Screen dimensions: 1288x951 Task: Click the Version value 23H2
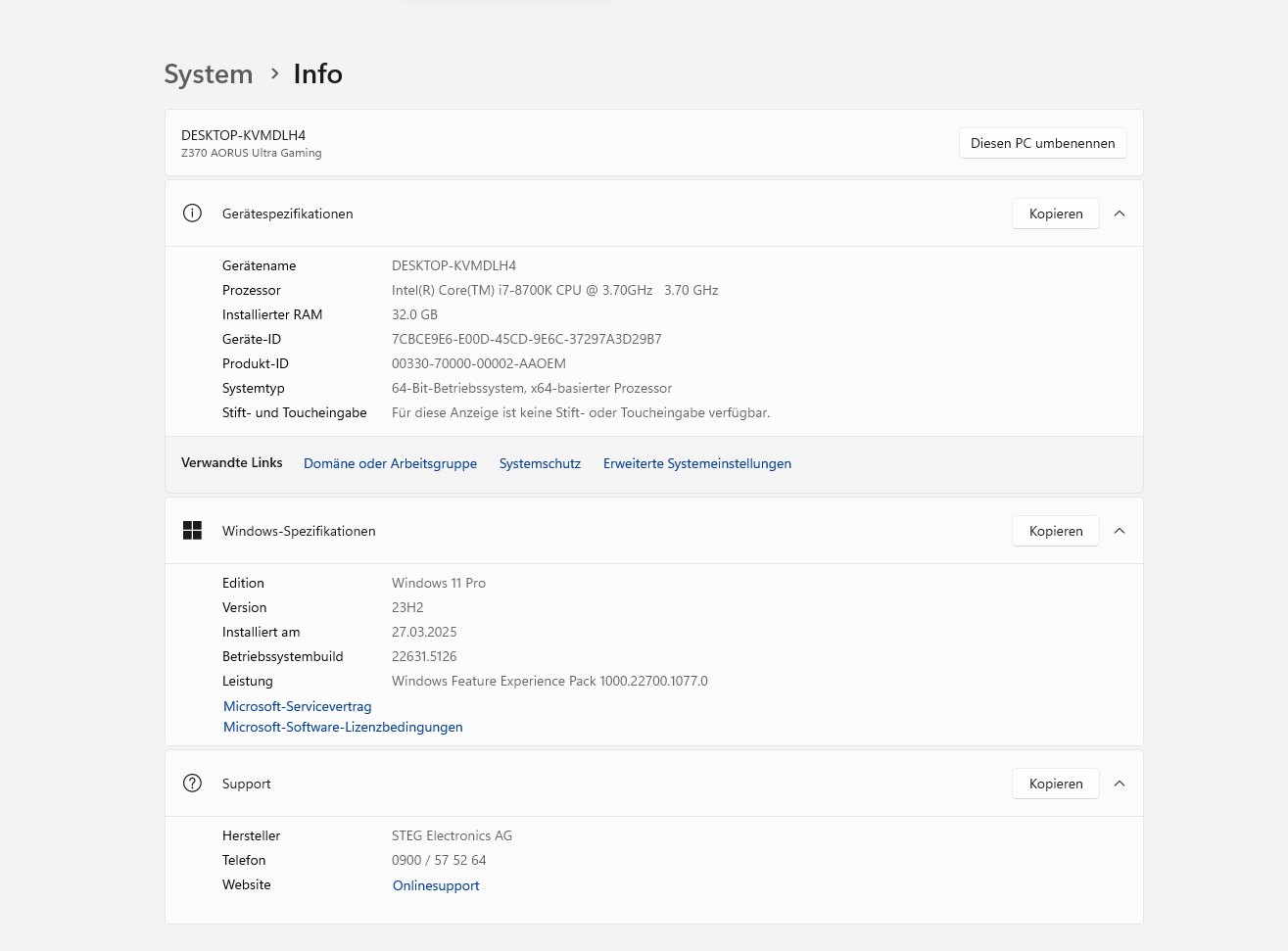pyautogui.click(x=407, y=607)
